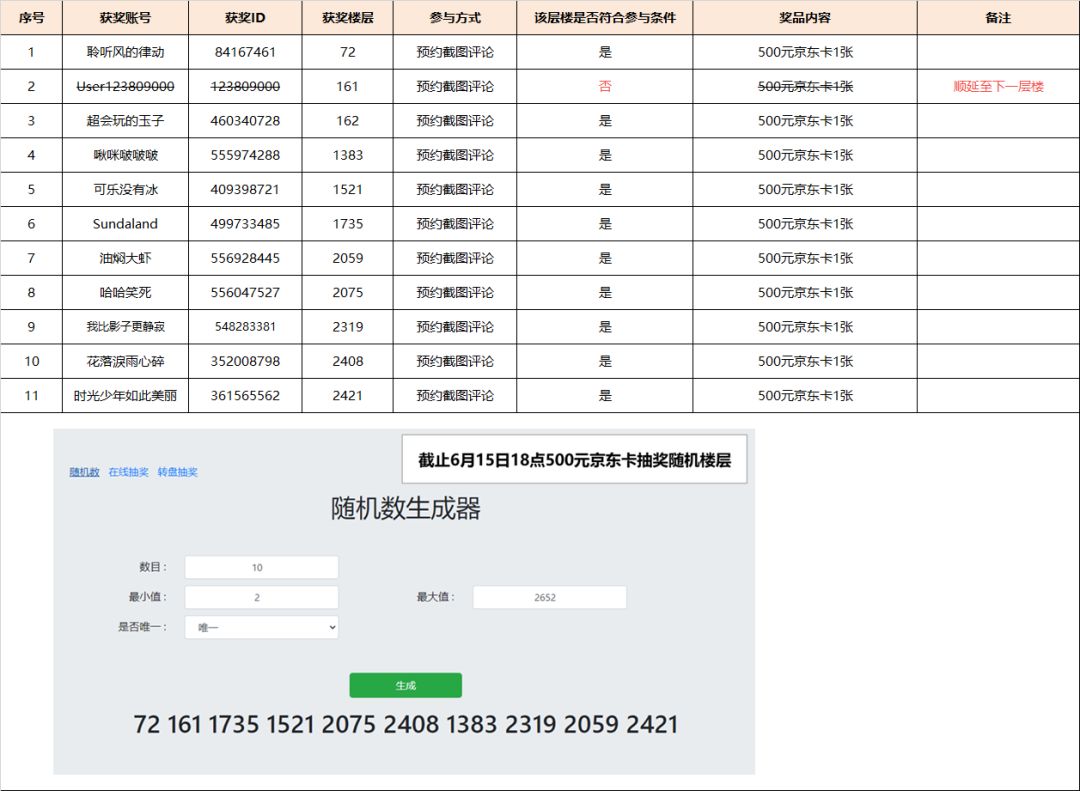Click the 截止6月15日18点500元京东卡抽奖随机楼层 banner
The height and width of the screenshot is (791, 1080).
click(574, 460)
